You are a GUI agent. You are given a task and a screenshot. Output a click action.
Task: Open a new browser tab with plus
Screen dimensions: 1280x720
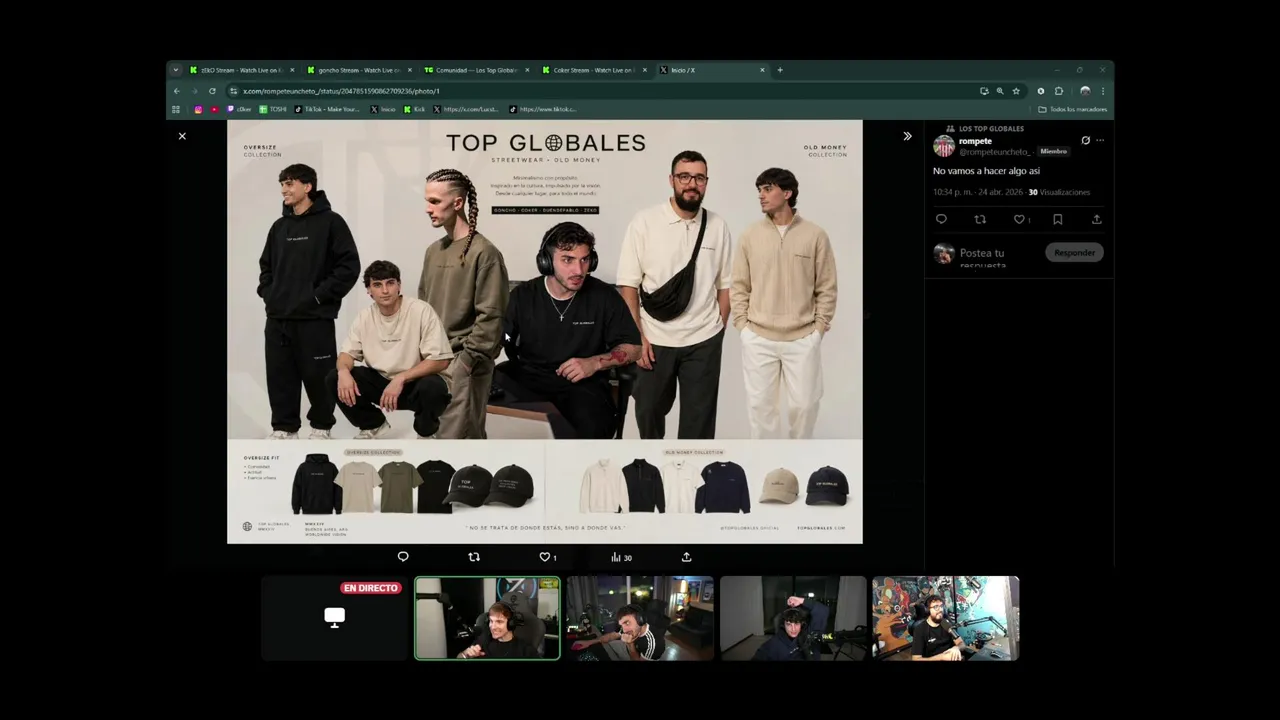[780, 70]
